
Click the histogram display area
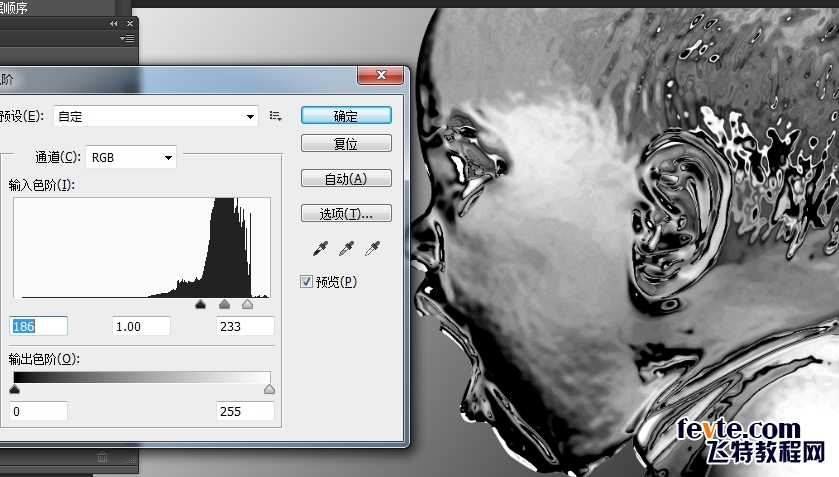point(142,248)
